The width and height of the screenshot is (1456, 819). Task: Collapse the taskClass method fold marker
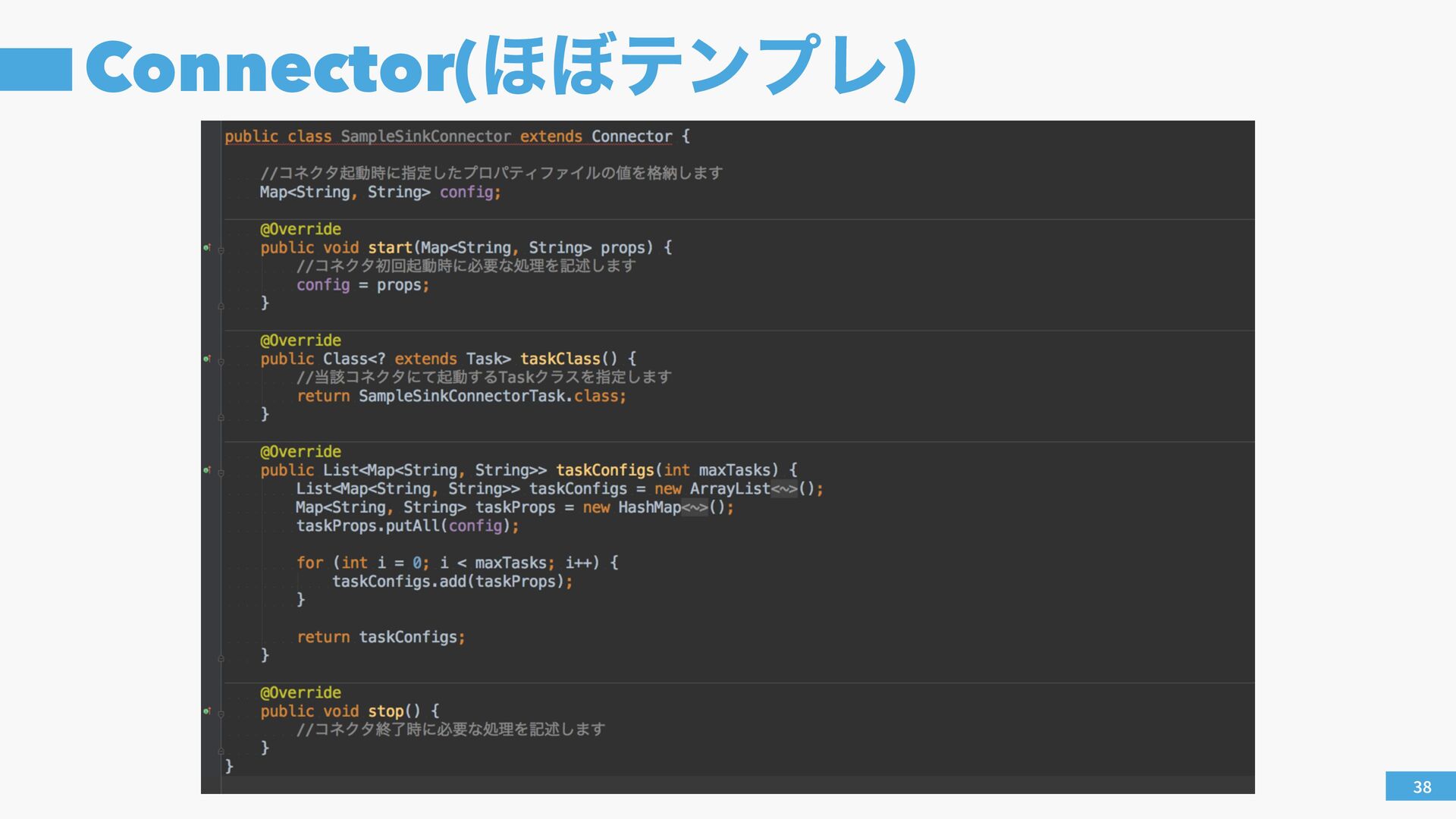pyautogui.click(x=221, y=361)
